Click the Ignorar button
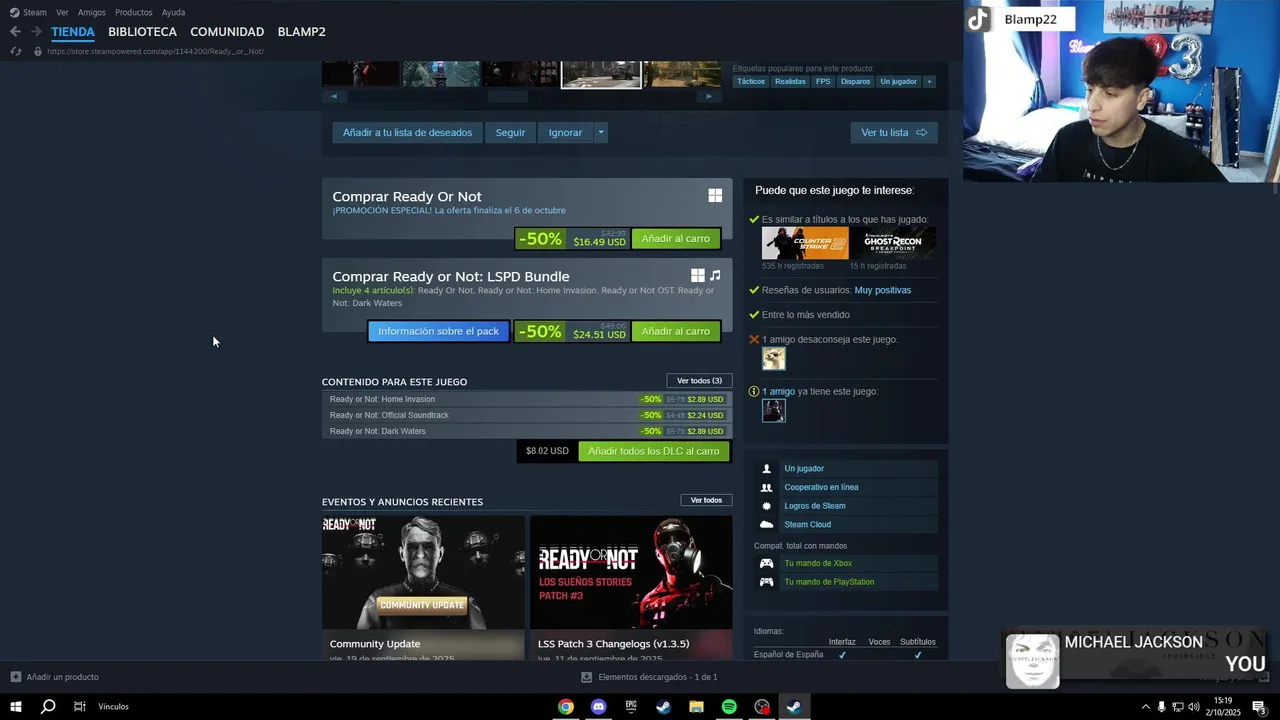 tap(565, 132)
